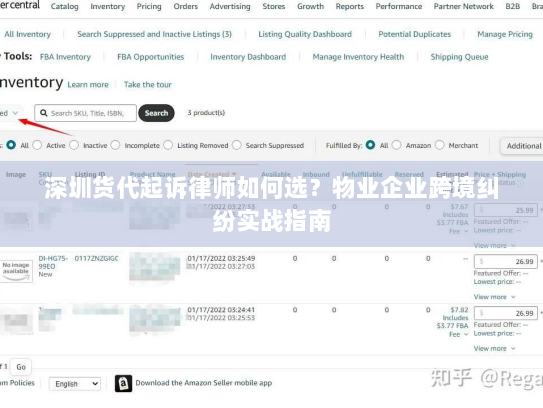This screenshot has height=408, width=543.
Task: Open the Pricing menu
Action: click(149, 7)
